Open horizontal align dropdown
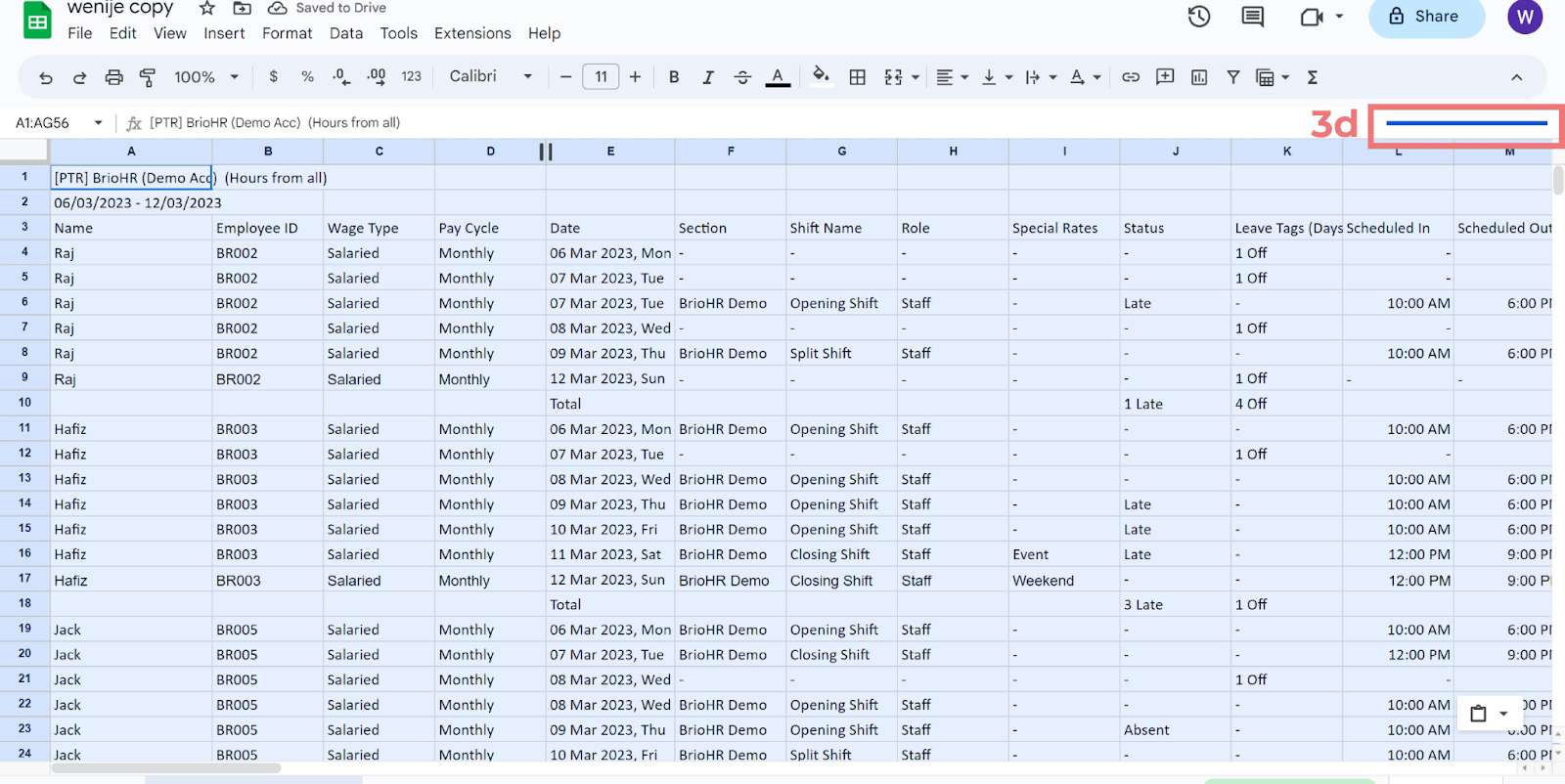Screen dimensions: 1565x784 click(951, 76)
